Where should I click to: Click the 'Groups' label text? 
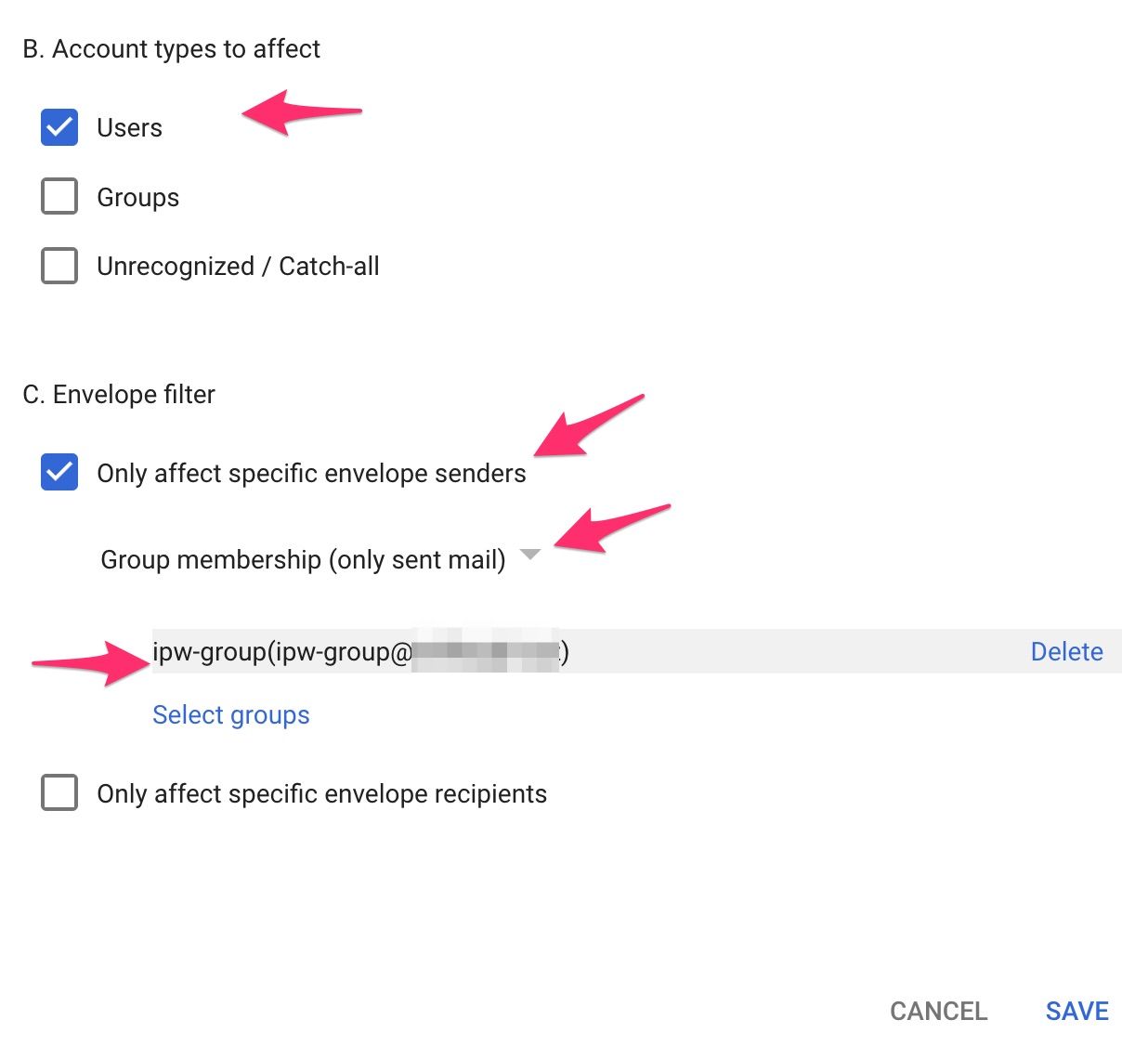click(x=138, y=198)
